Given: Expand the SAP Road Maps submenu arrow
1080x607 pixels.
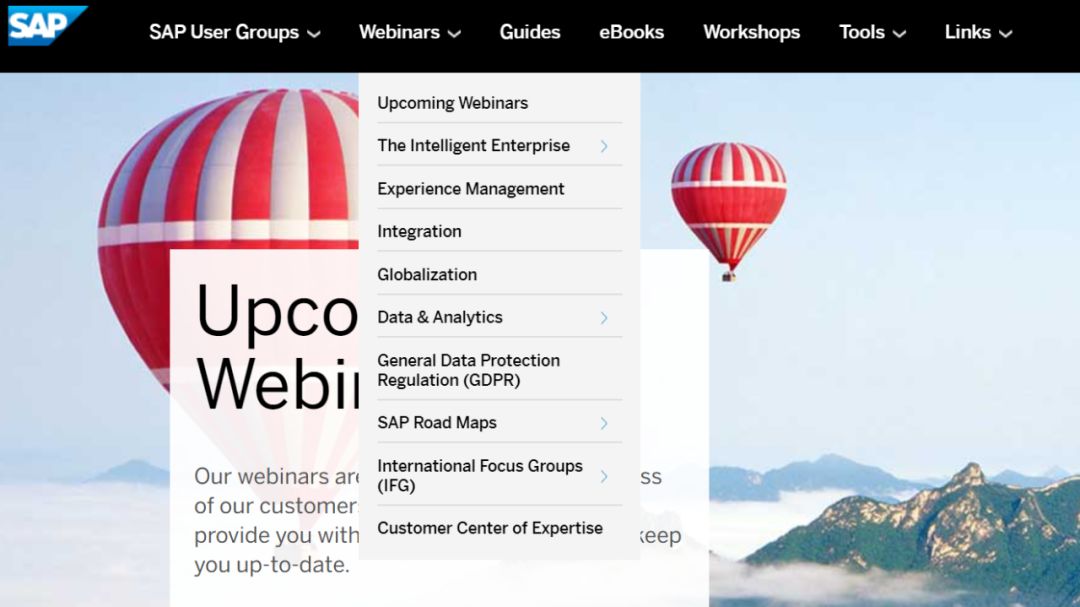Looking at the screenshot, I should pos(604,423).
